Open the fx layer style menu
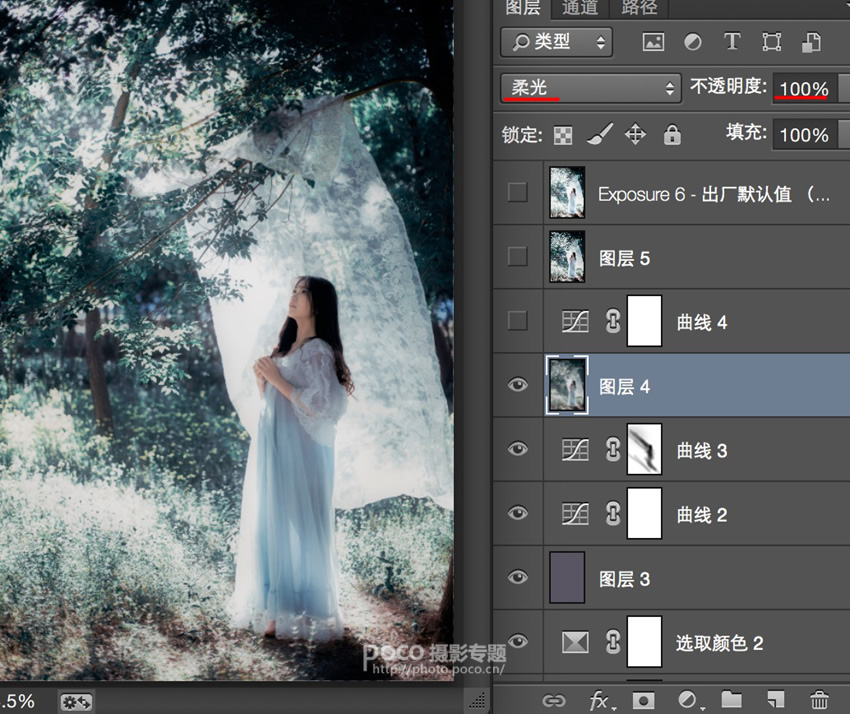Screen dimensions: 850x714 click(601, 700)
